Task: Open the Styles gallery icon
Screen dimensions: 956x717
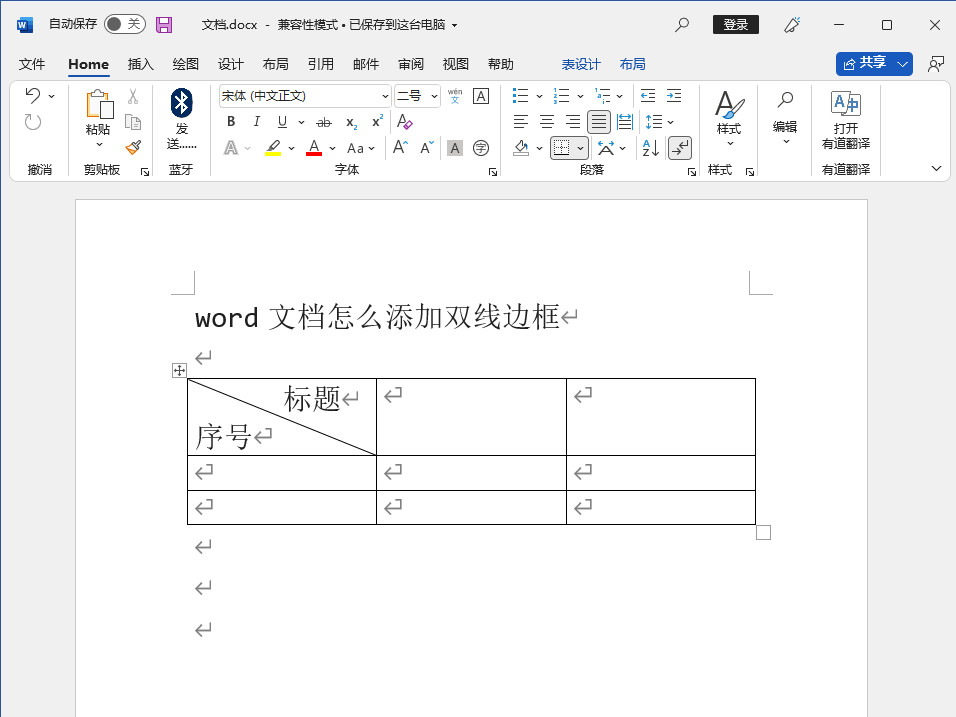Action: (x=729, y=105)
